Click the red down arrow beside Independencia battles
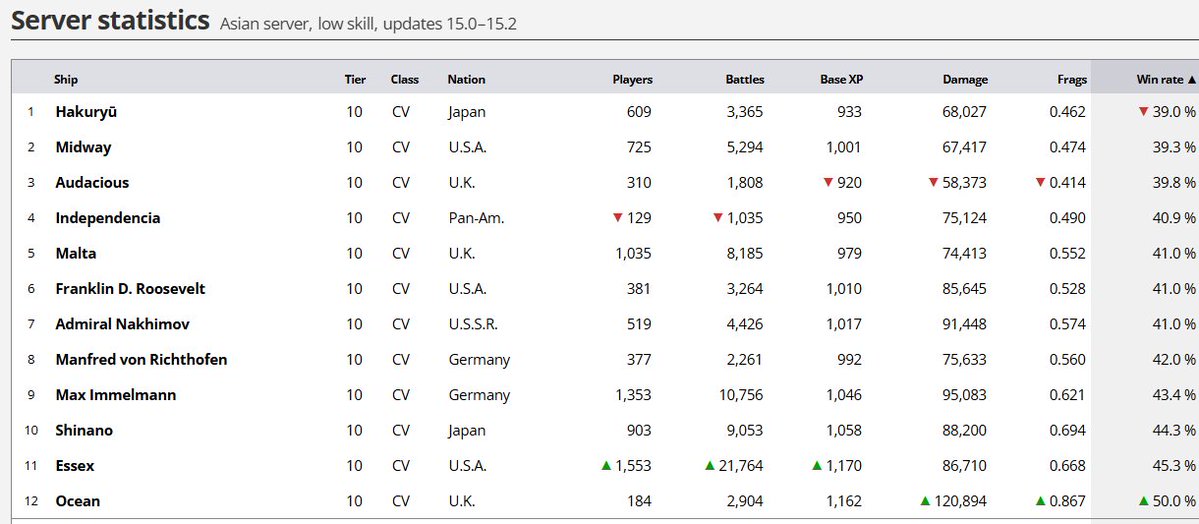This screenshot has width=1199, height=524. 717,218
